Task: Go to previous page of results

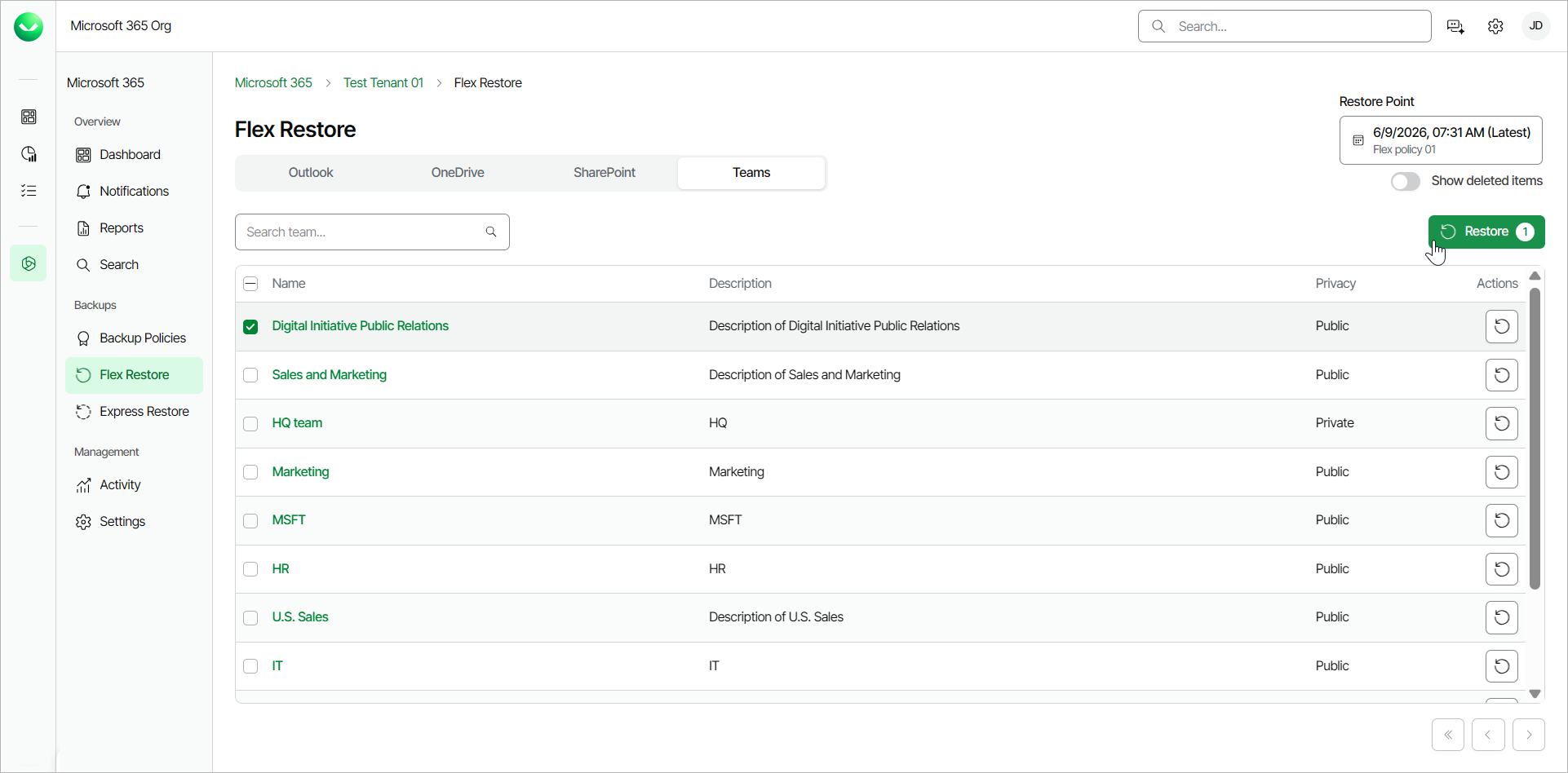Action: click(1488, 735)
